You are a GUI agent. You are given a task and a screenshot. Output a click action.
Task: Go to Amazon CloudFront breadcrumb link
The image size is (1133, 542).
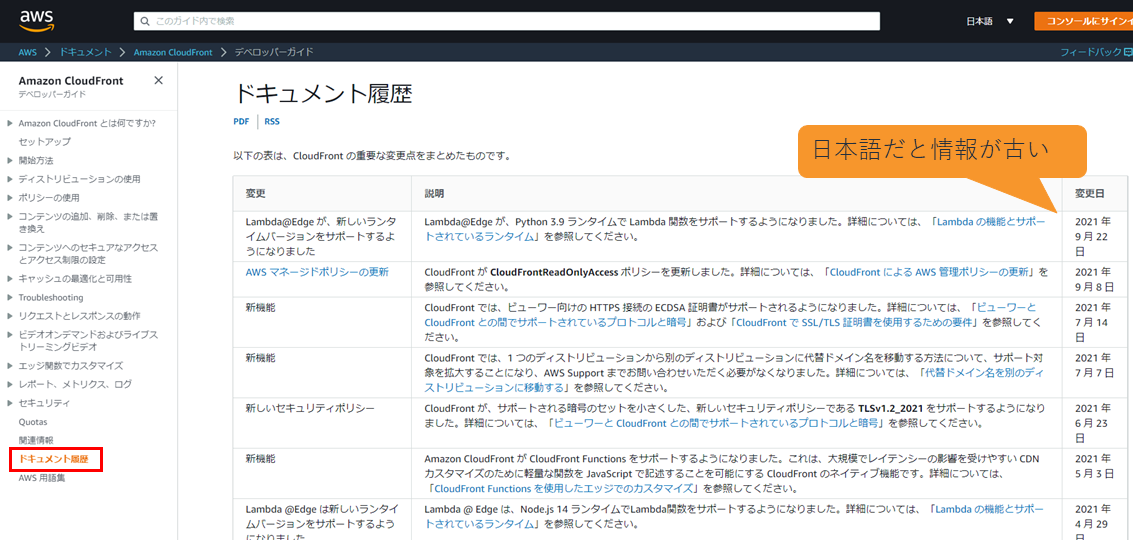[x=175, y=52]
